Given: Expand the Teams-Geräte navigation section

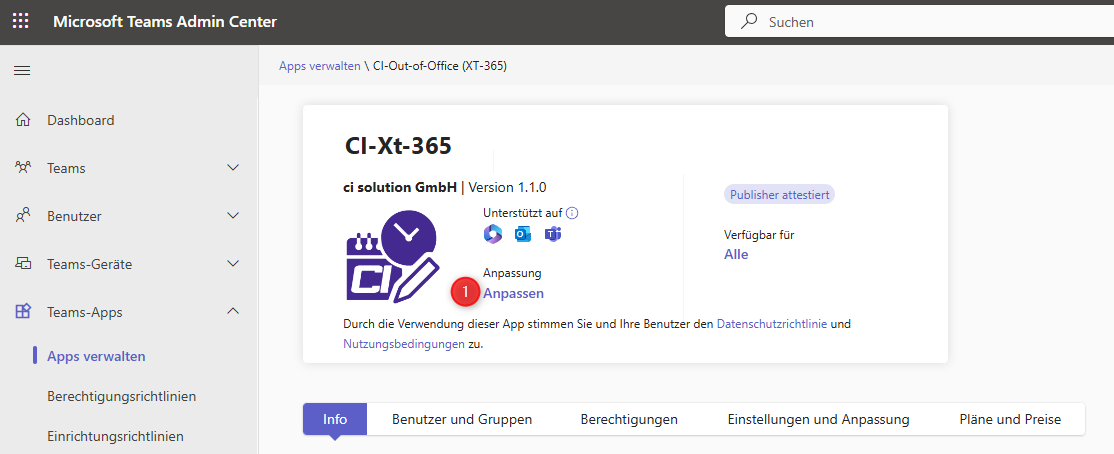Looking at the screenshot, I should pyautogui.click(x=233, y=264).
